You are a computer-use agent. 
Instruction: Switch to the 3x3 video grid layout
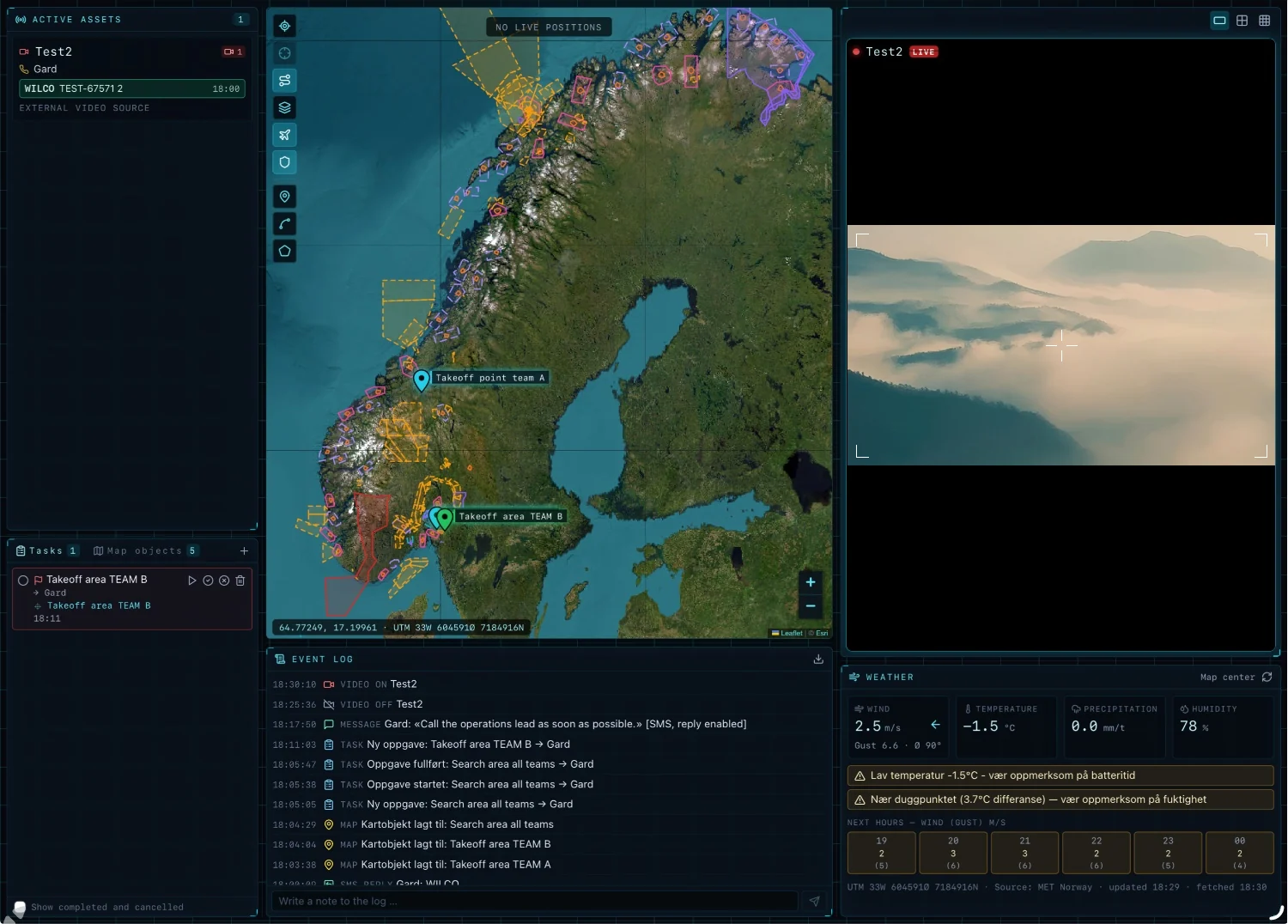point(1265,21)
